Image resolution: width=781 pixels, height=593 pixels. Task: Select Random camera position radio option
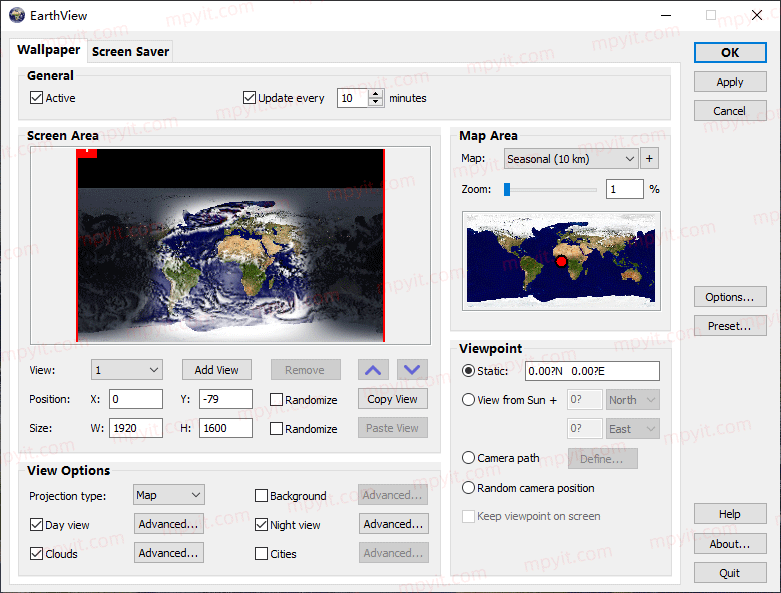tap(468, 488)
